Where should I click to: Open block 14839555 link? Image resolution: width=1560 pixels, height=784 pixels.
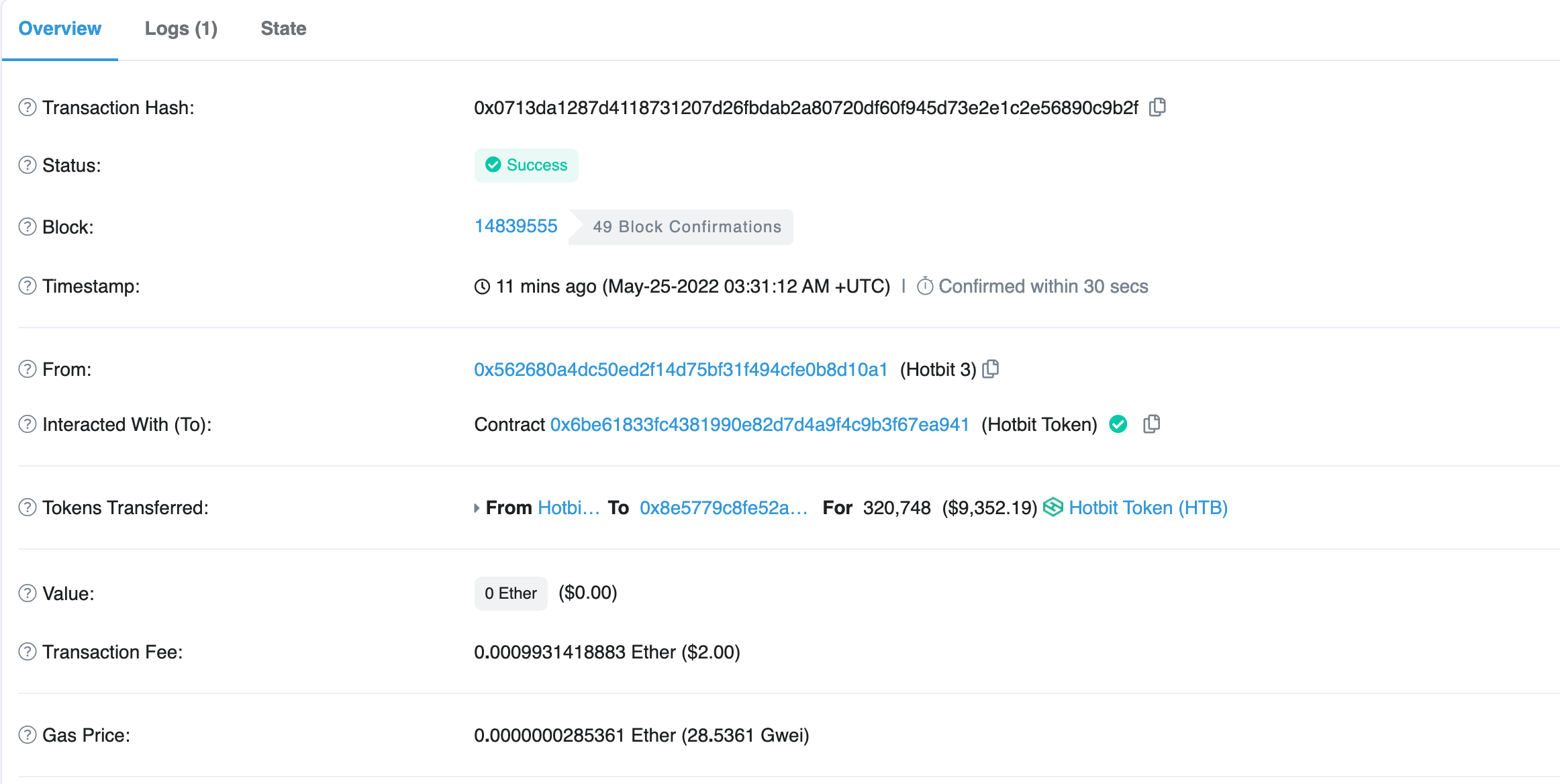click(516, 226)
